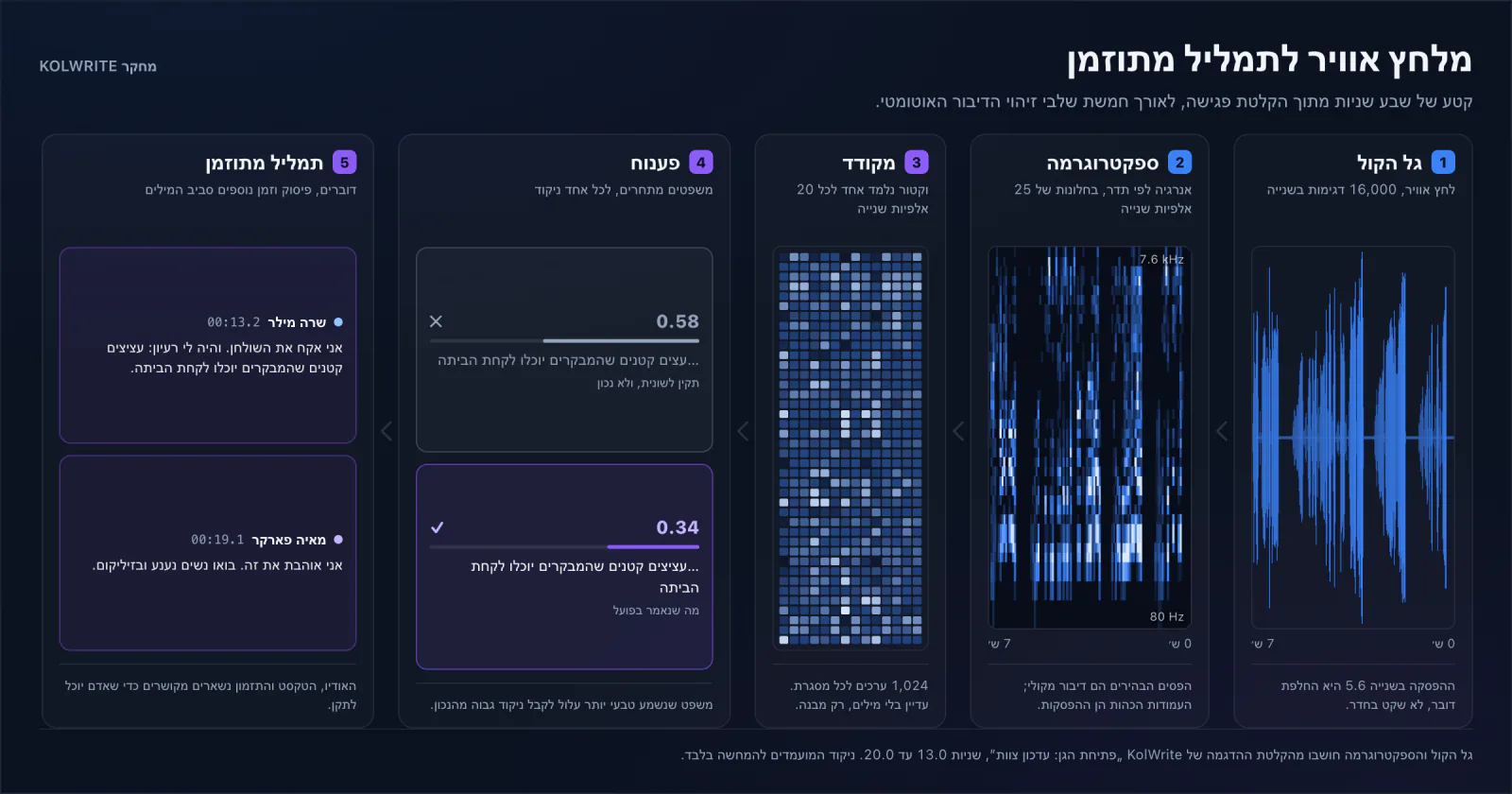
Task: Open the spectrogram image
Action: click(1090, 438)
